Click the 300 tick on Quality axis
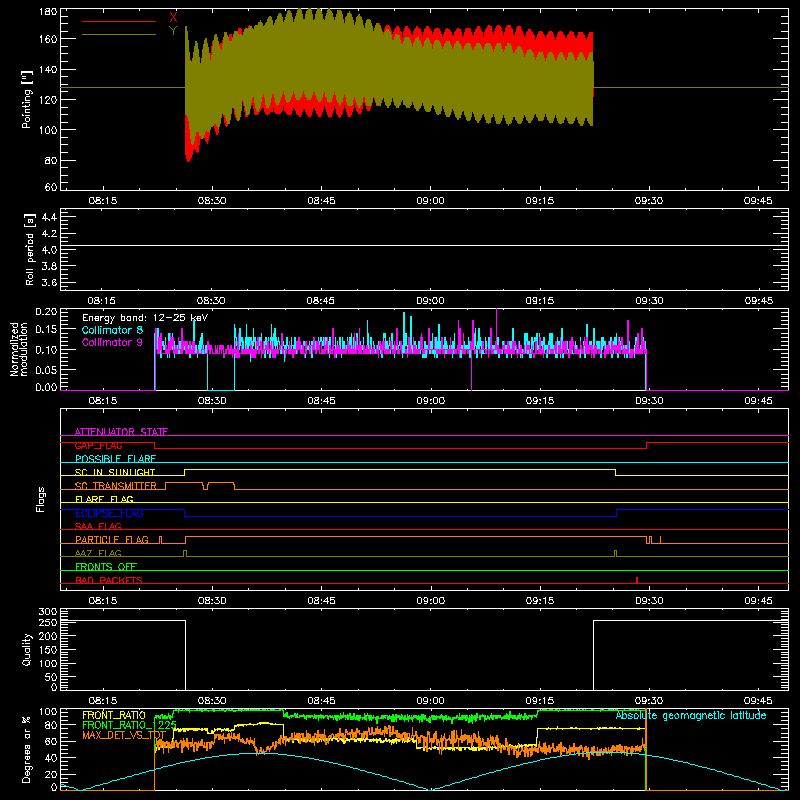The image size is (800, 800). 48,612
